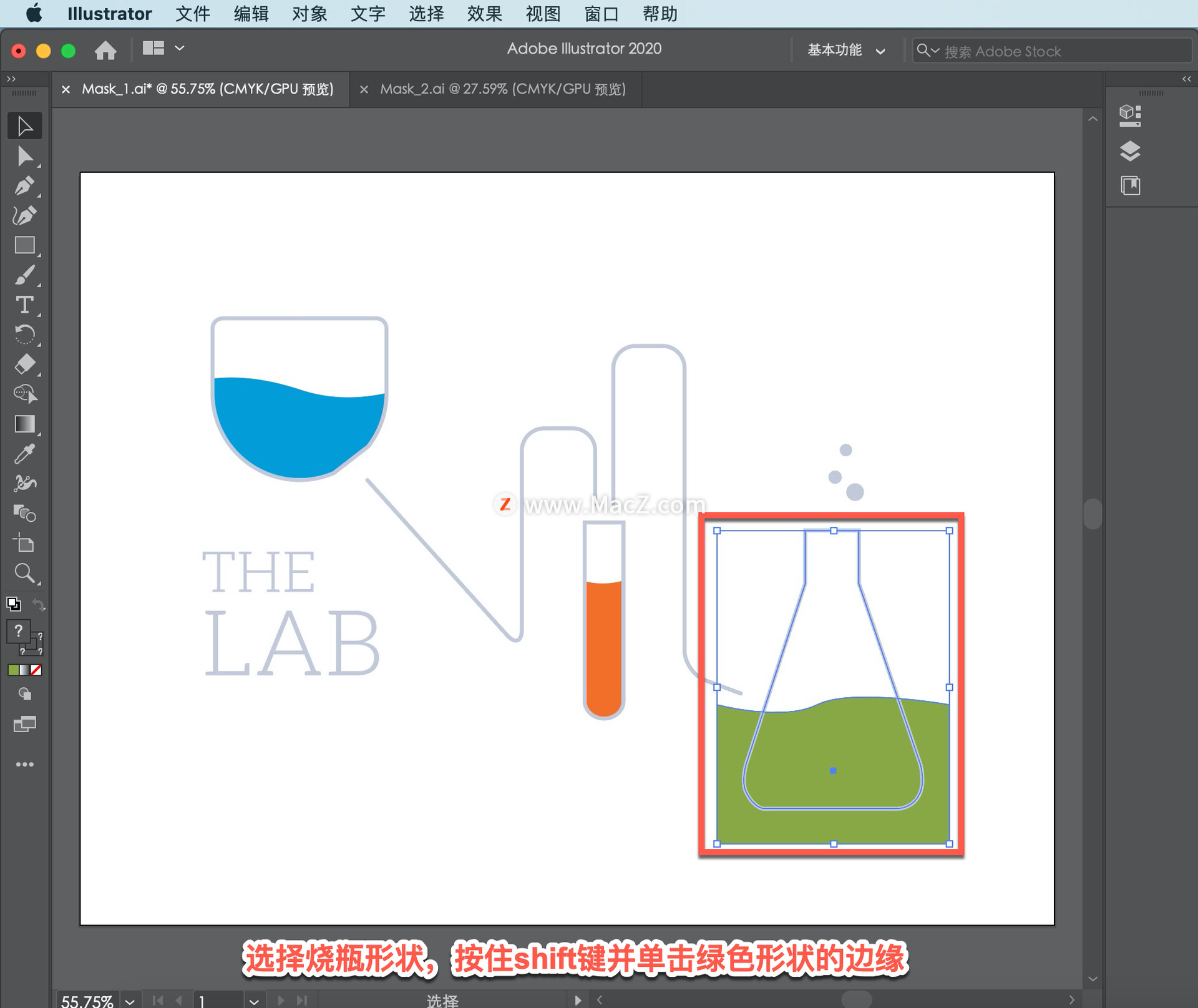This screenshot has height=1008, width=1198.
Task: Set paint to None
Action: (x=36, y=670)
